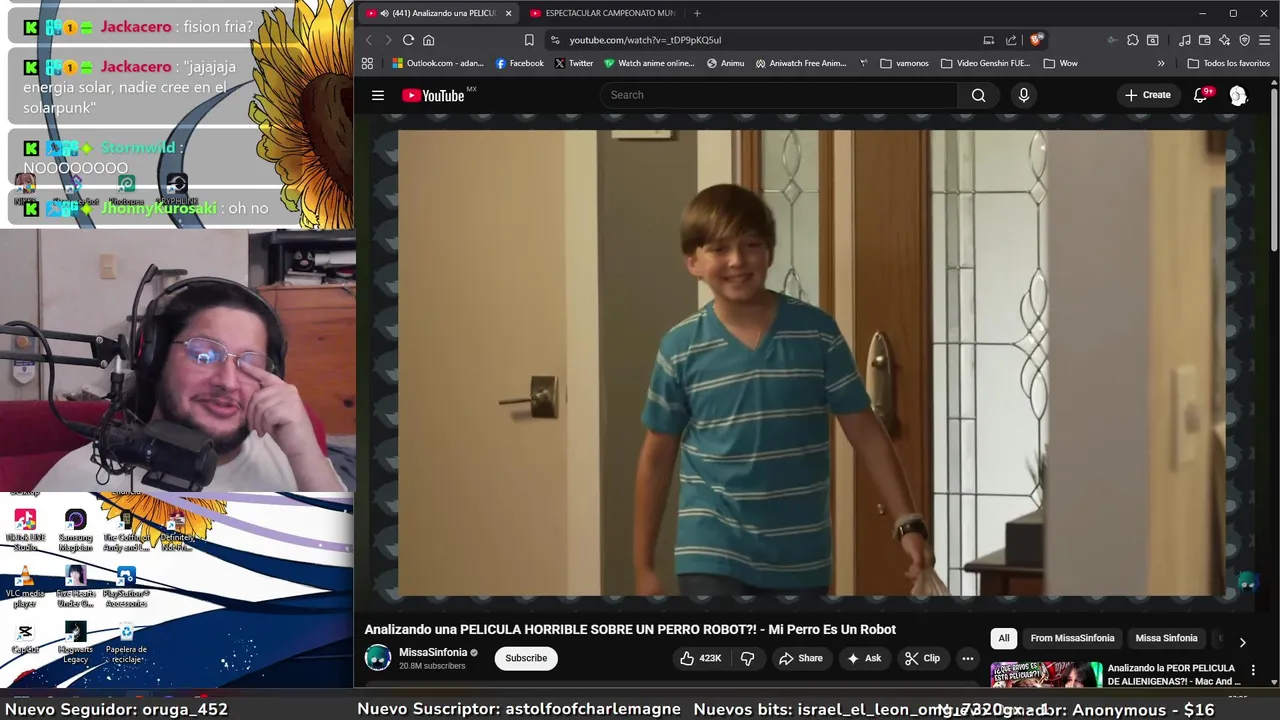
Task: Open options menu for the suggested ALIENIGENAS video
Action: click(x=1253, y=671)
